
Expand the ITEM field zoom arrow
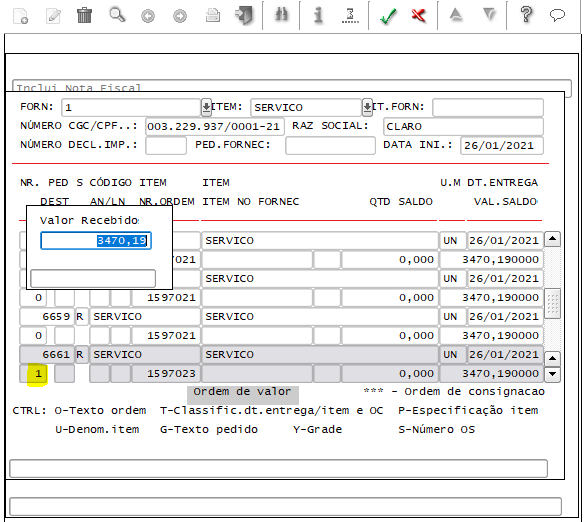point(367,107)
